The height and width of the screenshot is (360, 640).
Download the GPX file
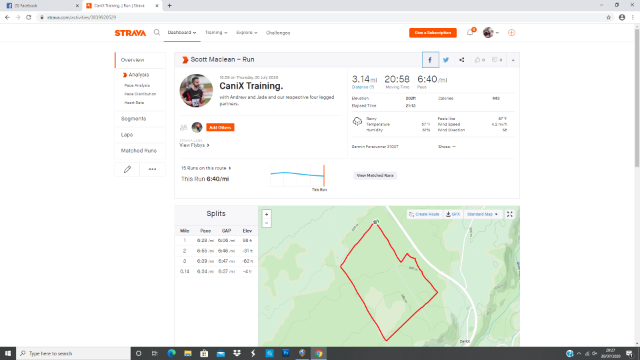pos(453,214)
